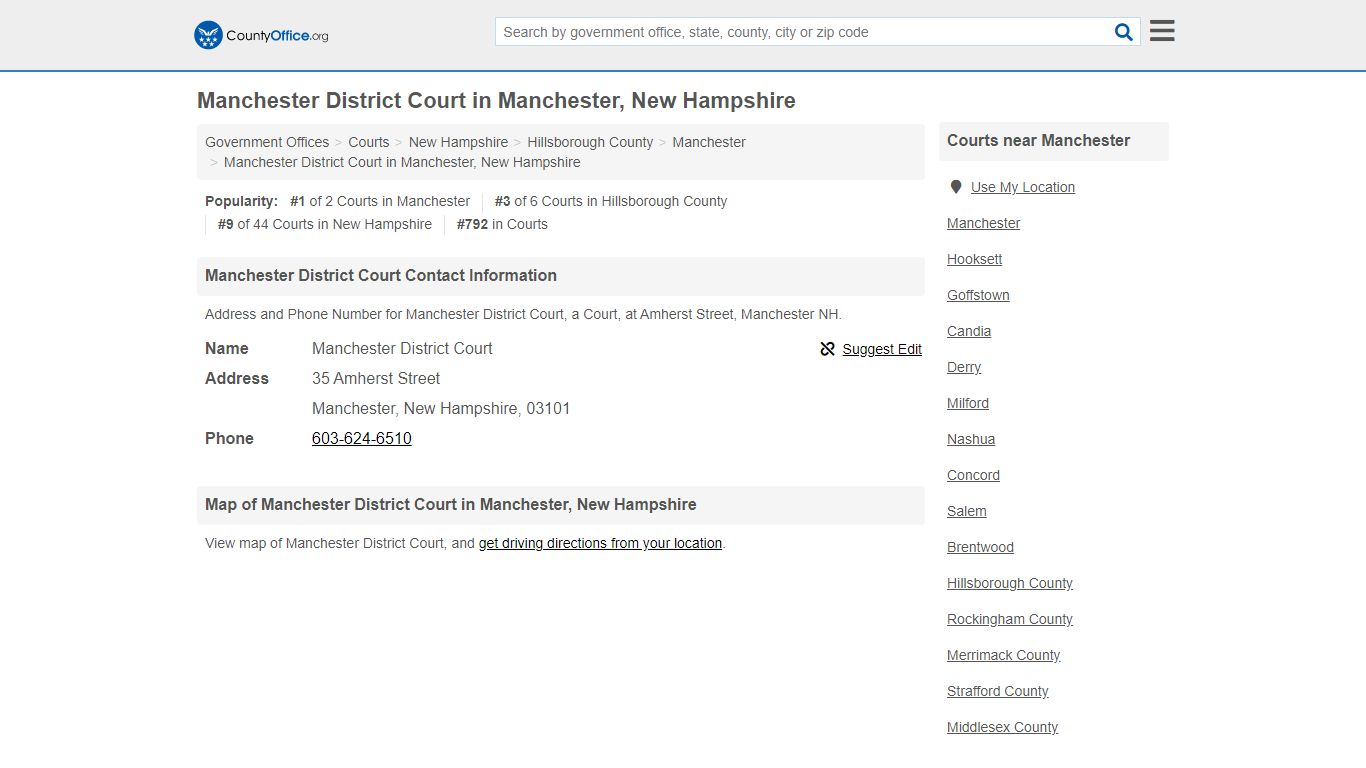Select '#9 of 44 Courts in New Hampshire'

325,224
